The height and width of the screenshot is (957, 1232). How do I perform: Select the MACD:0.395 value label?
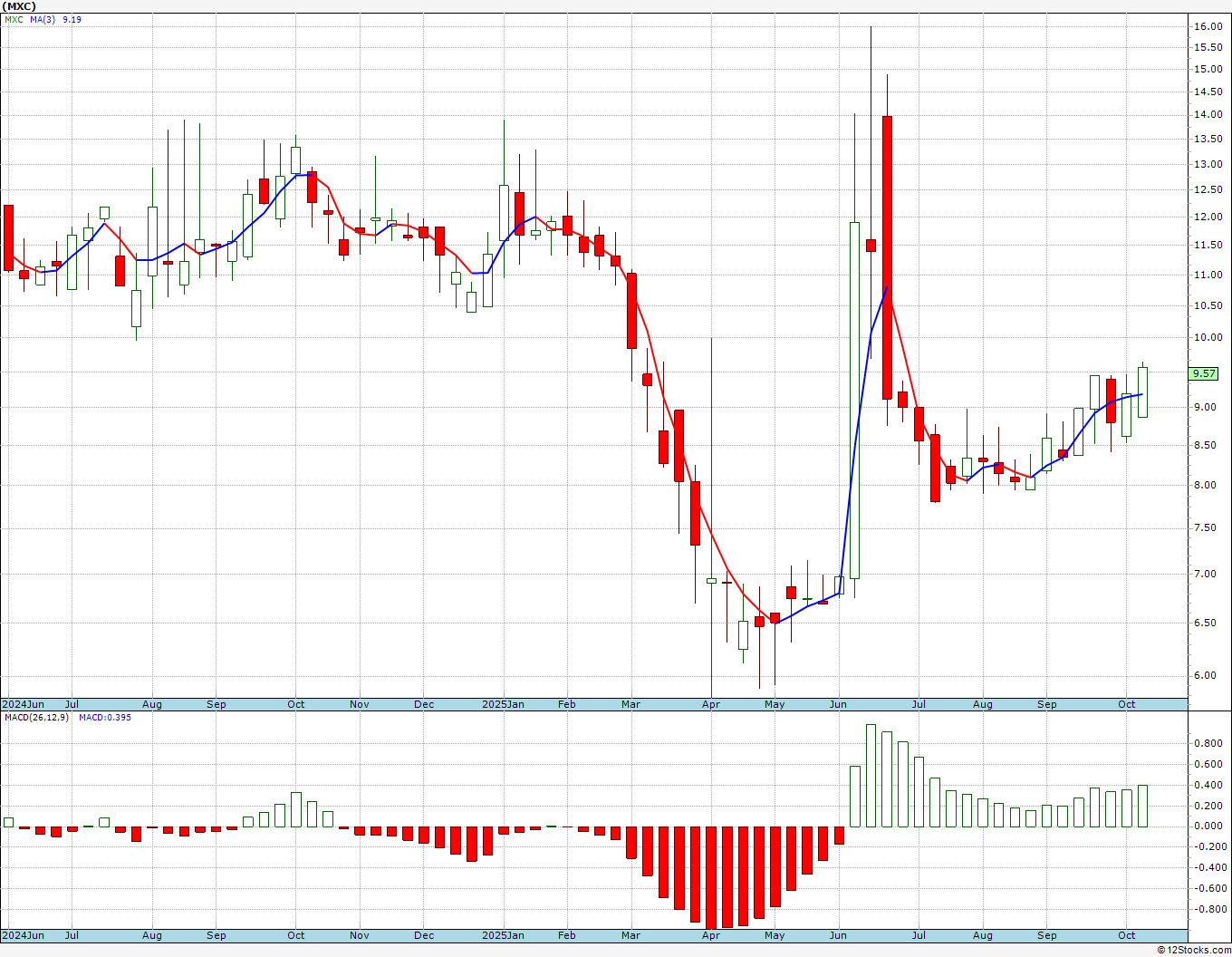tap(105, 718)
